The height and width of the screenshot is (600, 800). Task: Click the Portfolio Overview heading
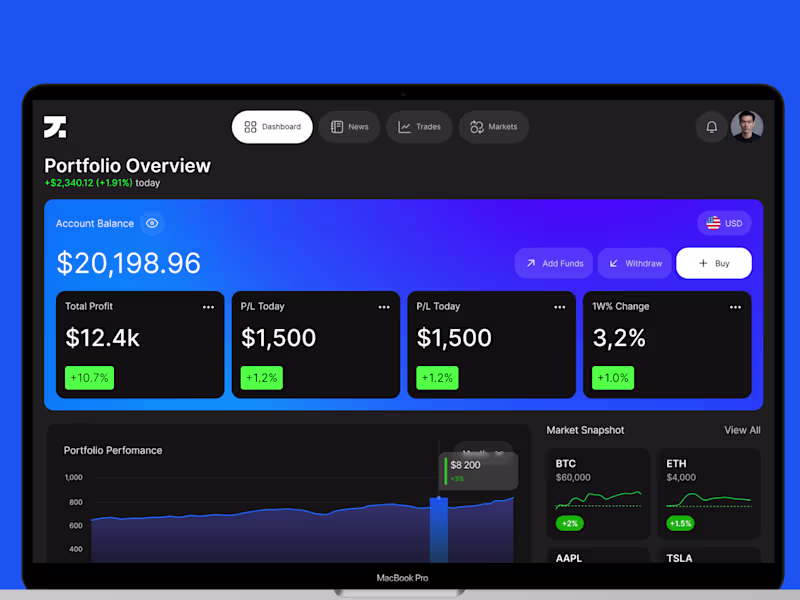128,166
